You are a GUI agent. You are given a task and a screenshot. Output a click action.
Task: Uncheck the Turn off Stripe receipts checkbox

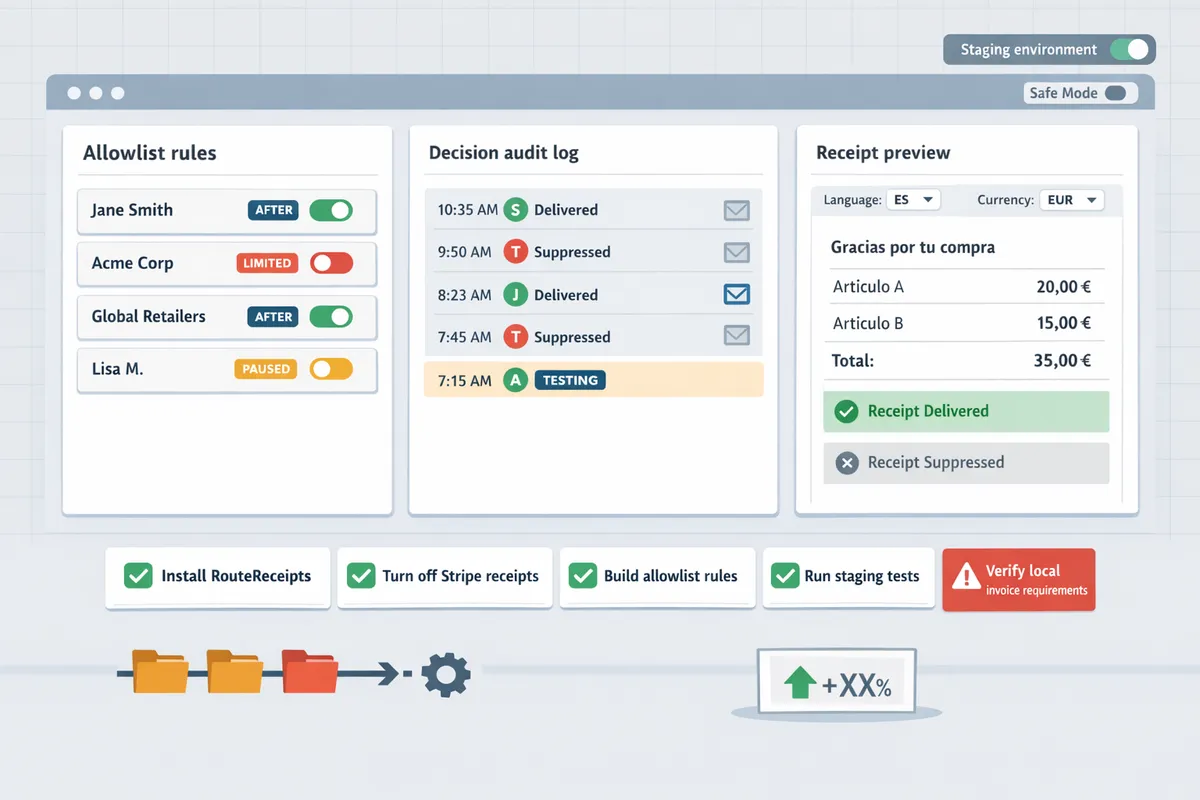click(360, 576)
